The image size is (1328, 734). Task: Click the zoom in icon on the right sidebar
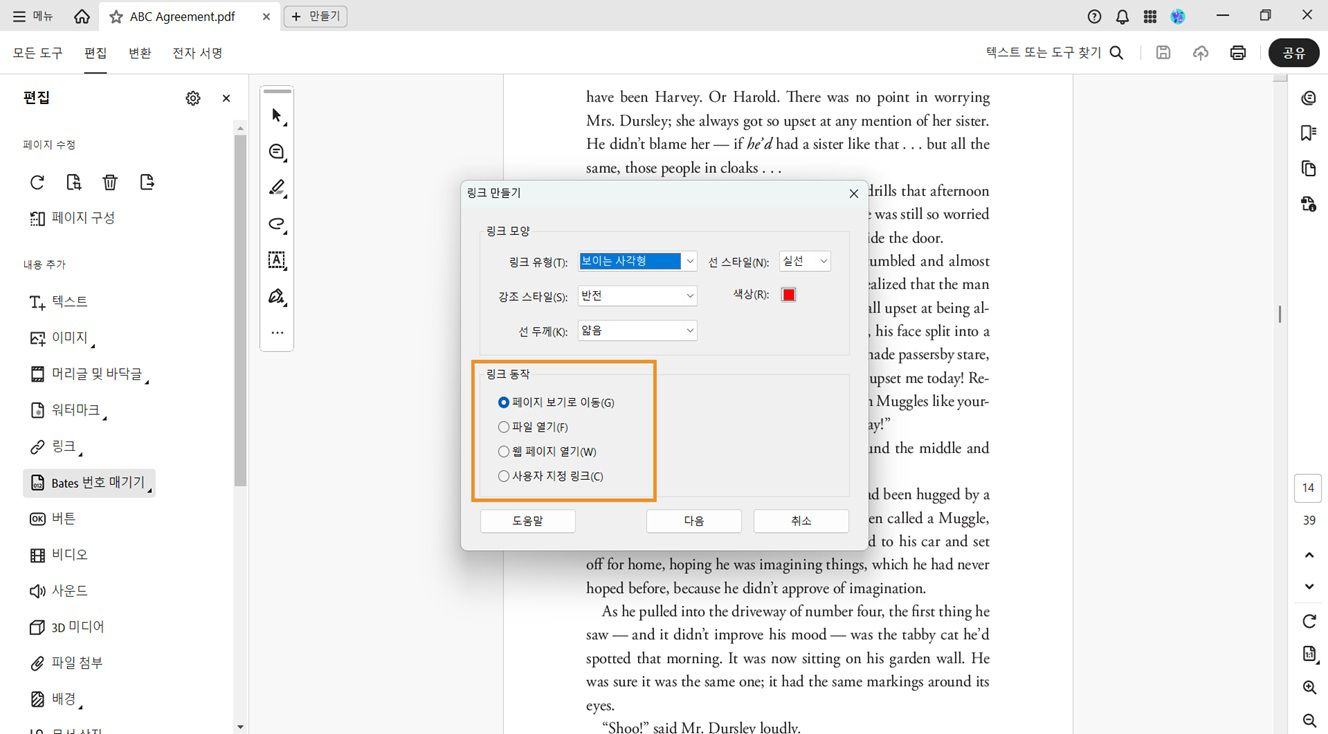coord(1309,687)
